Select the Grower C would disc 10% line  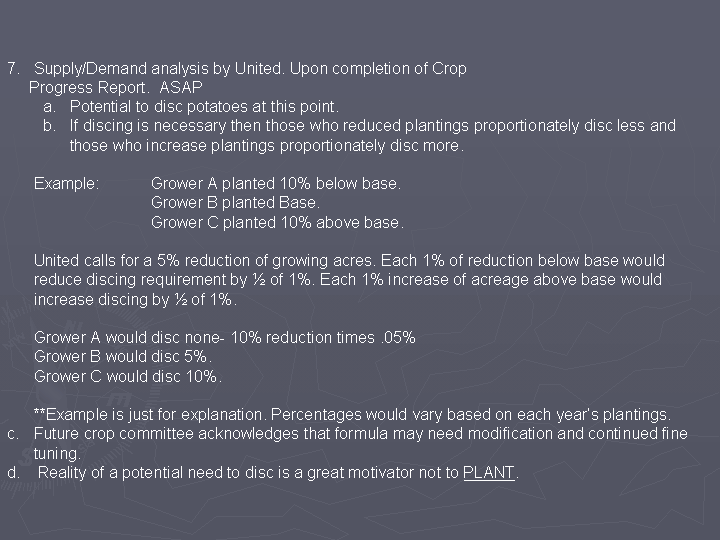pos(128,377)
